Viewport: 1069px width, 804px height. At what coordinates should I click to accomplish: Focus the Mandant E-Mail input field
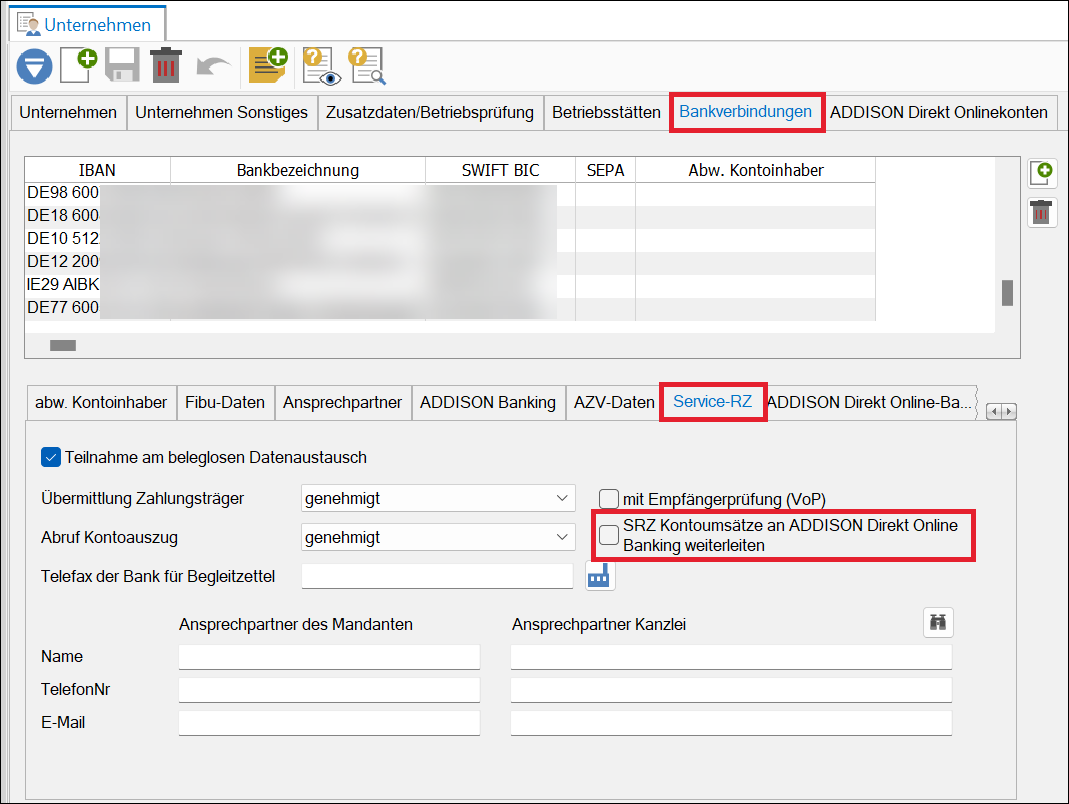[329, 723]
